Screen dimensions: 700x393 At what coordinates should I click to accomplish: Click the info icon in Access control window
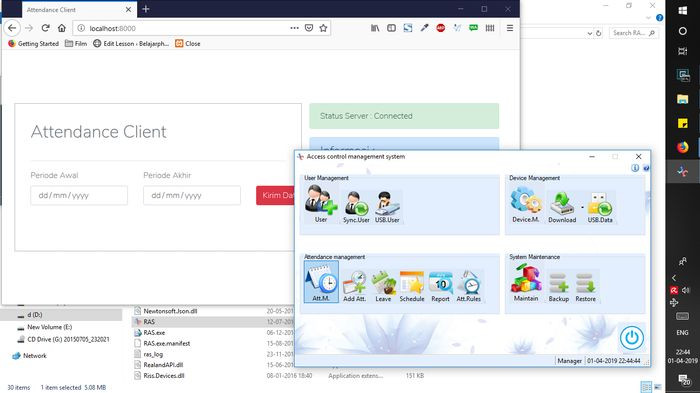635,168
